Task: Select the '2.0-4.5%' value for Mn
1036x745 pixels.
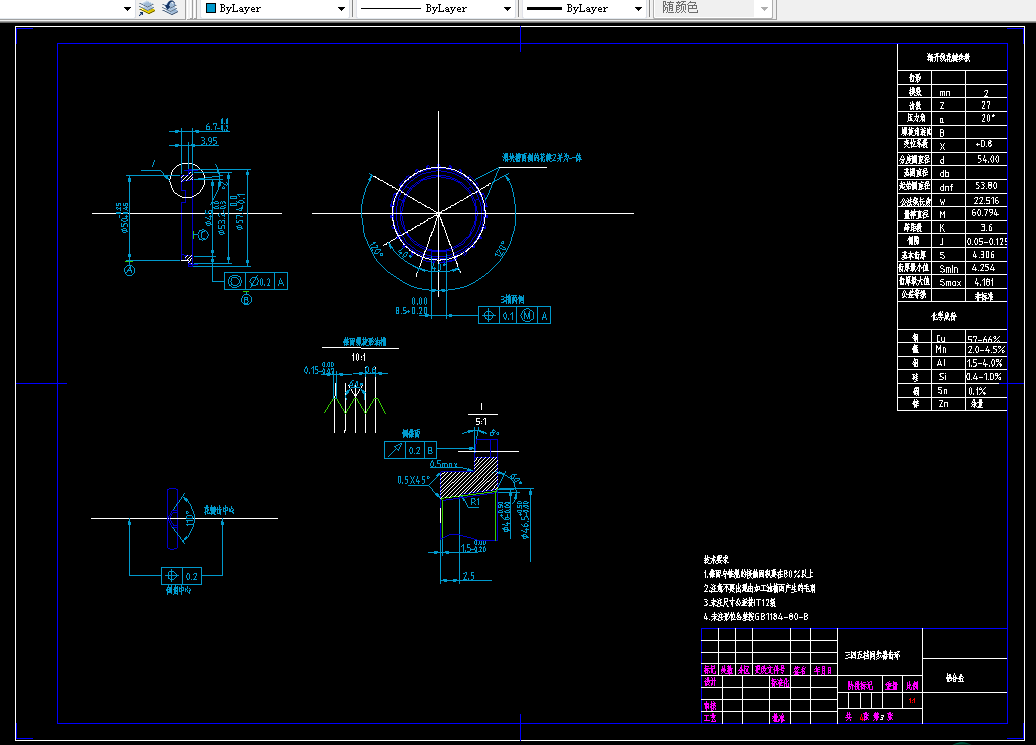Action: tap(986, 350)
